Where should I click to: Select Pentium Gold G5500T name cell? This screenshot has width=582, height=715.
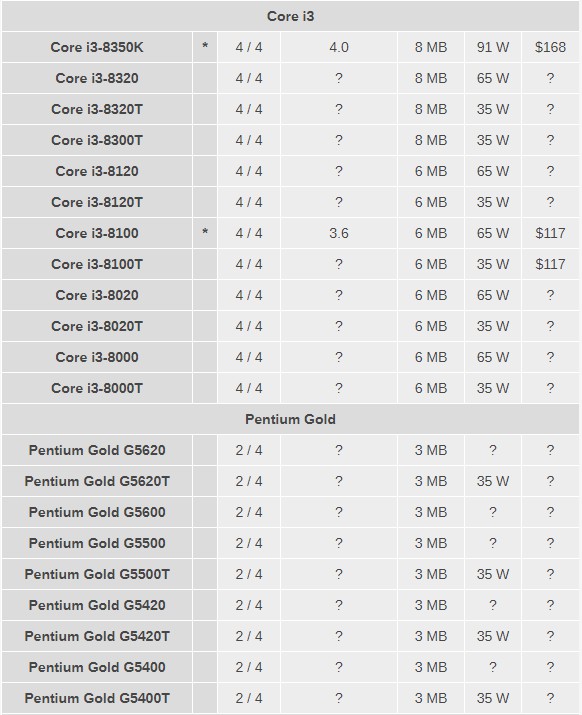pos(97,574)
